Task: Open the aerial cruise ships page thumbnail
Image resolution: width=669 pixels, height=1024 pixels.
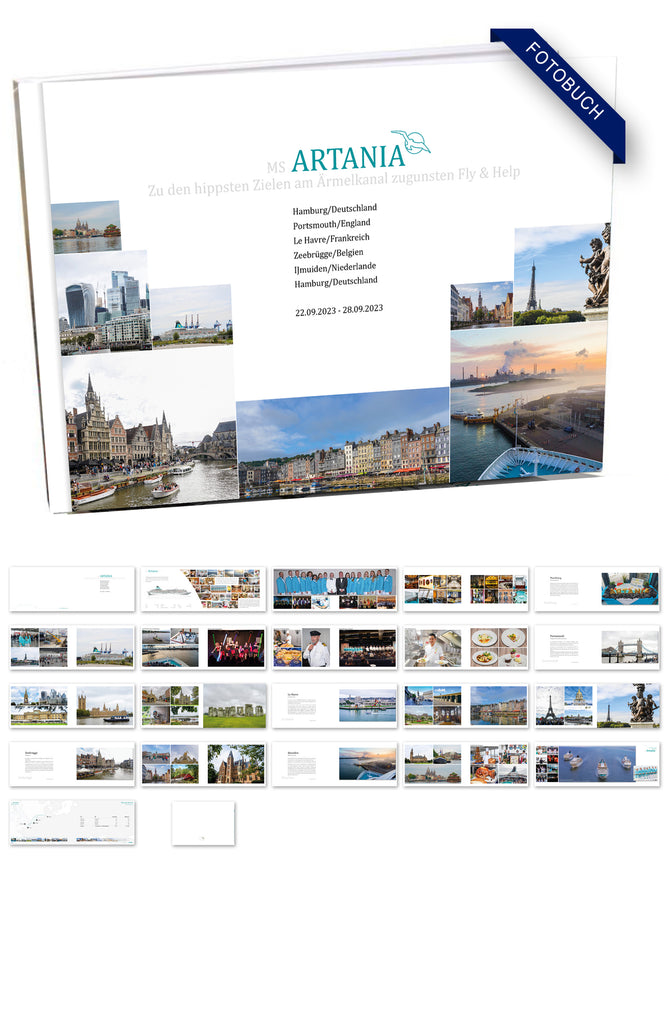Action: (597, 763)
